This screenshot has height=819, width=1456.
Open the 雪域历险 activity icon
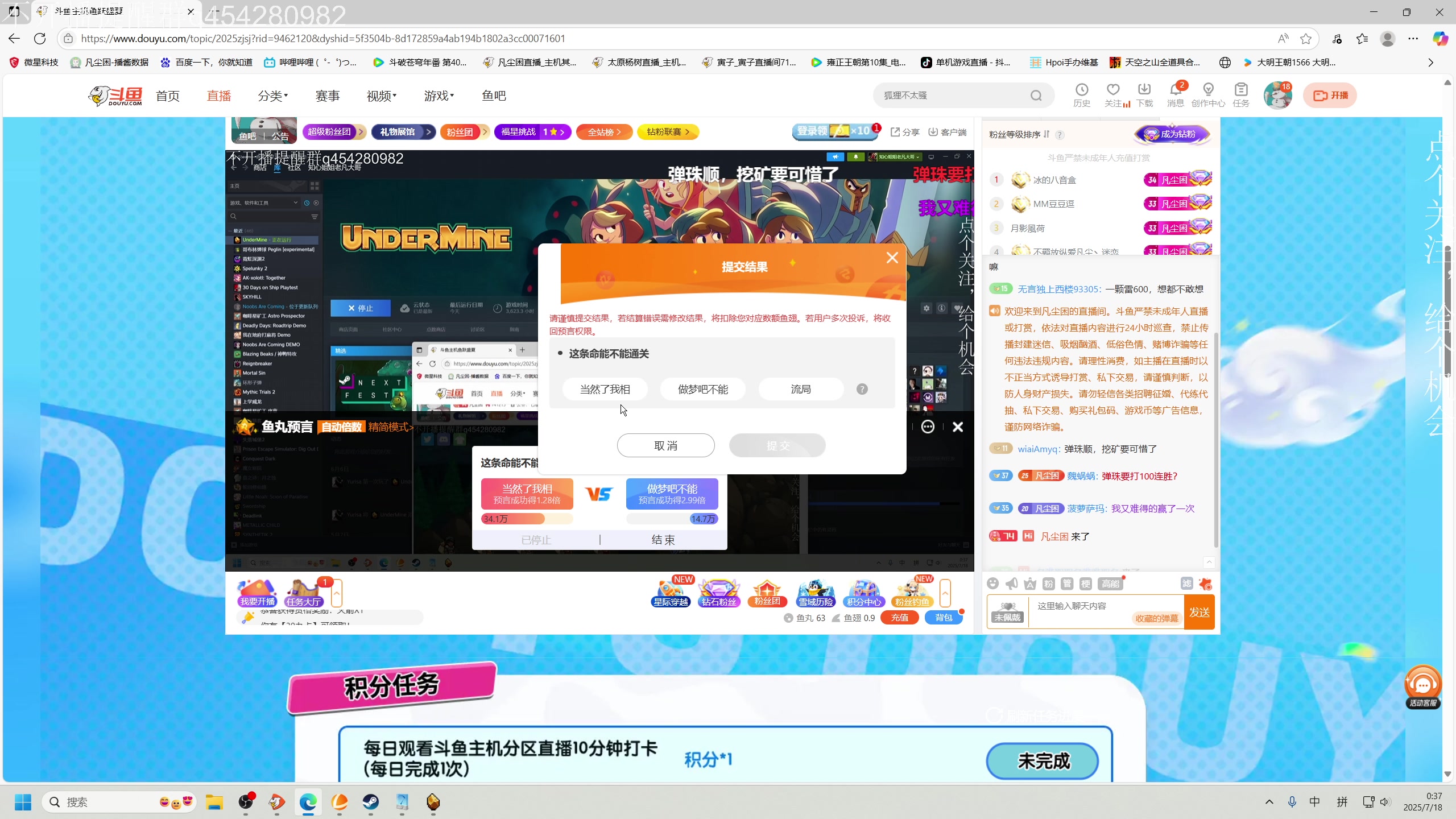click(816, 594)
